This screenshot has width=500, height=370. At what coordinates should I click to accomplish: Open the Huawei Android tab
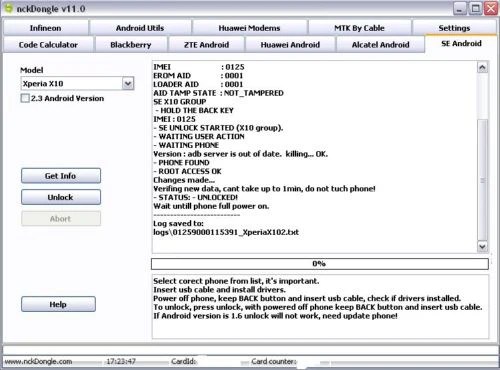pos(290,45)
